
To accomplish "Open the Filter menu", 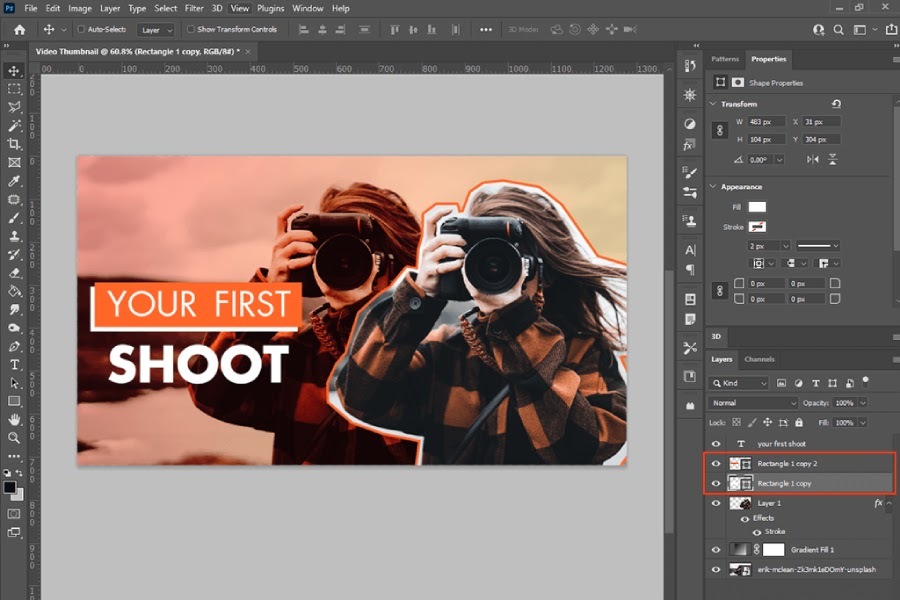I will click(194, 8).
